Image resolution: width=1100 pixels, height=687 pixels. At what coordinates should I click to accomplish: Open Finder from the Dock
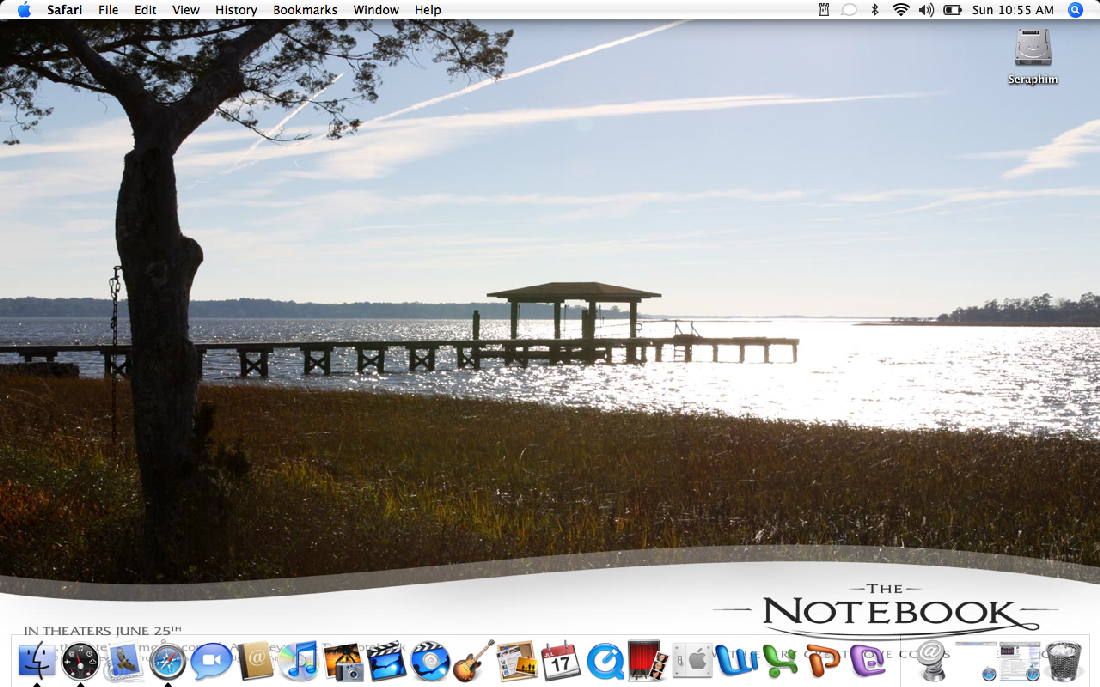tap(36, 660)
